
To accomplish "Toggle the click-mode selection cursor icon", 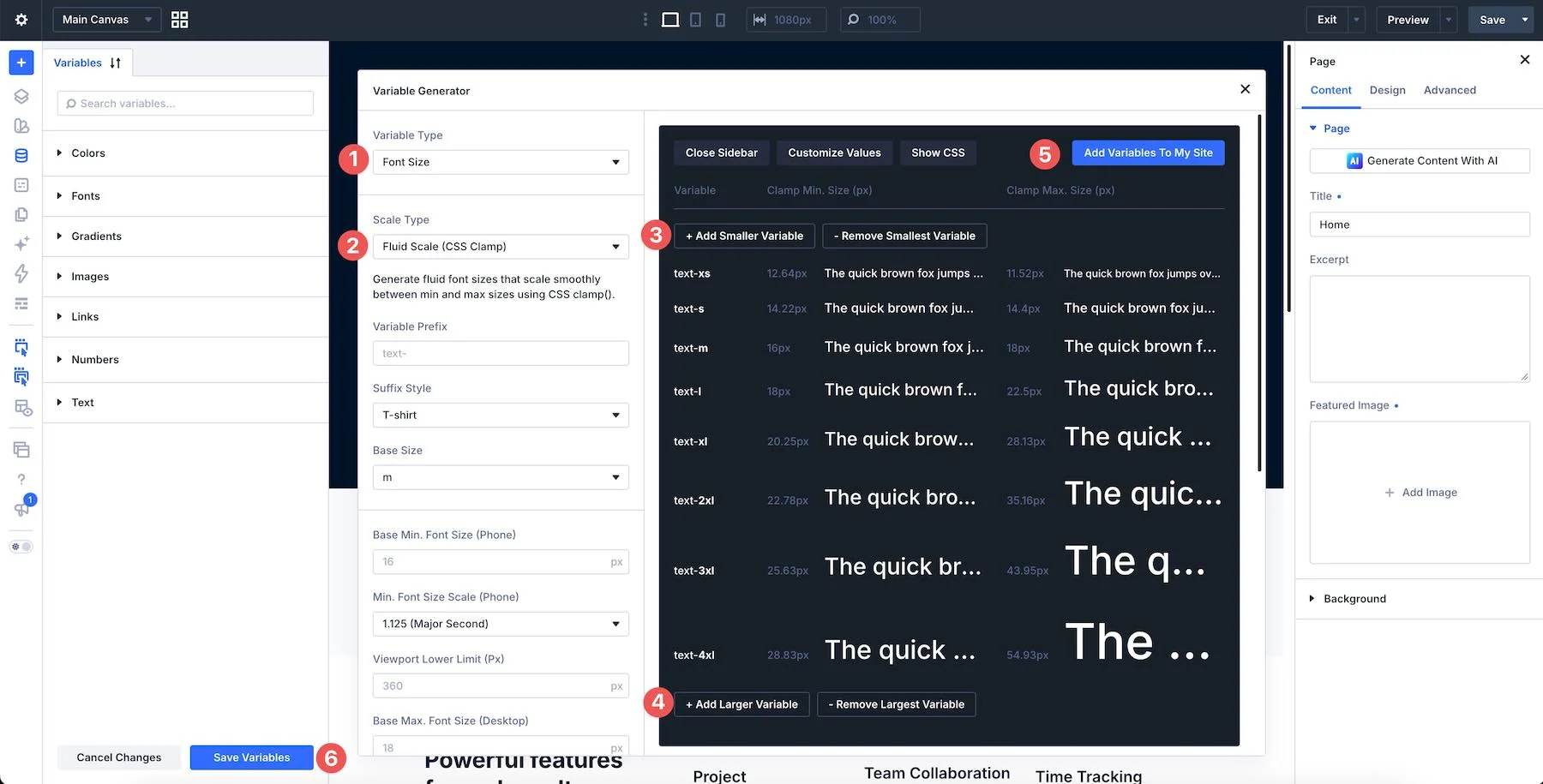I will click(x=21, y=347).
